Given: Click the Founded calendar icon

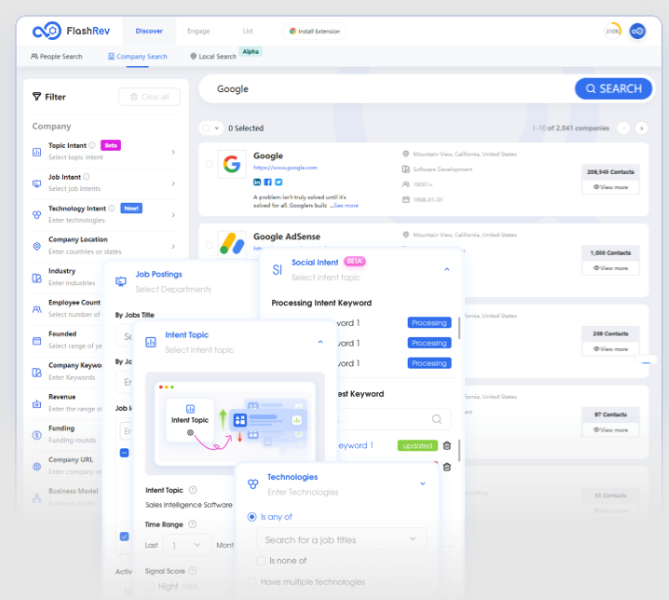Looking at the screenshot, I should (37, 341).
